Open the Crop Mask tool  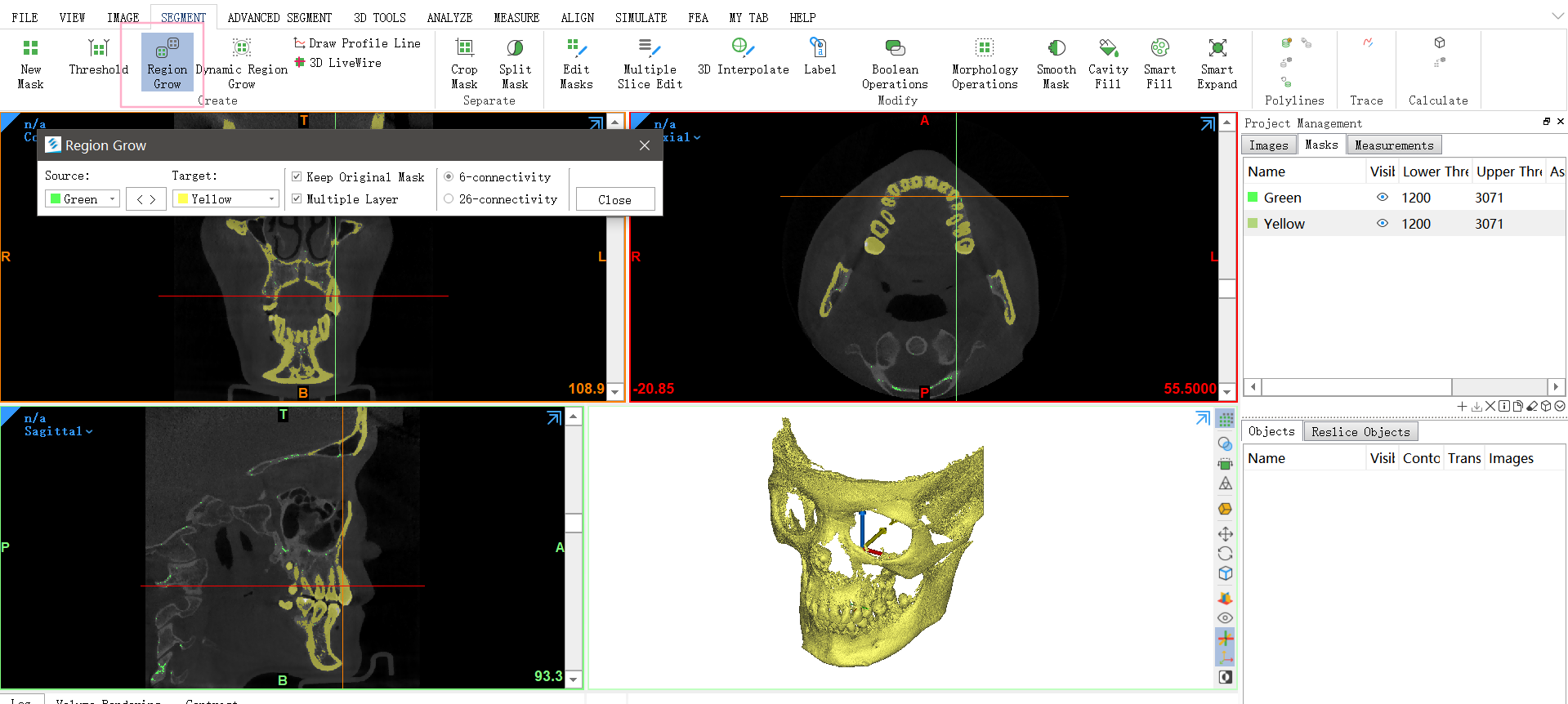click(464, 63)
